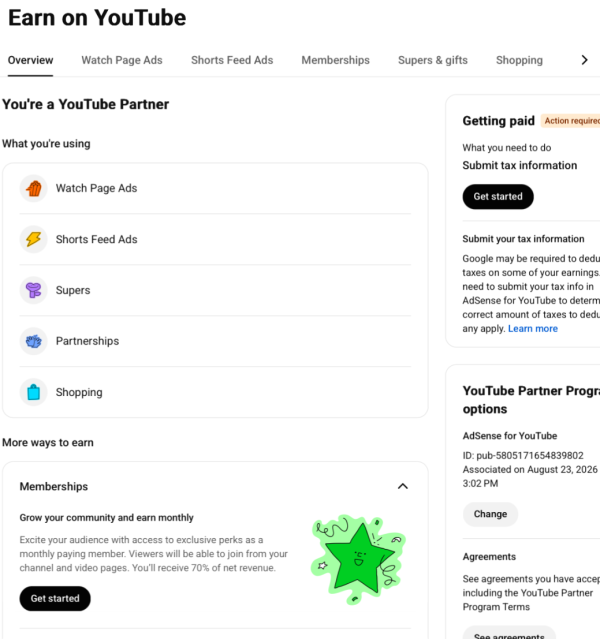Open the Shorts Feed Ads tab

232,60
